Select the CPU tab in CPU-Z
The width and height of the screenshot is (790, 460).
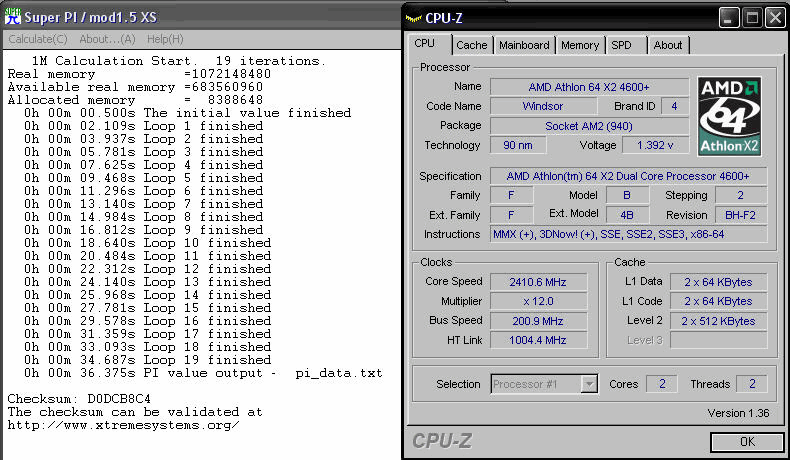click(428, 43)
